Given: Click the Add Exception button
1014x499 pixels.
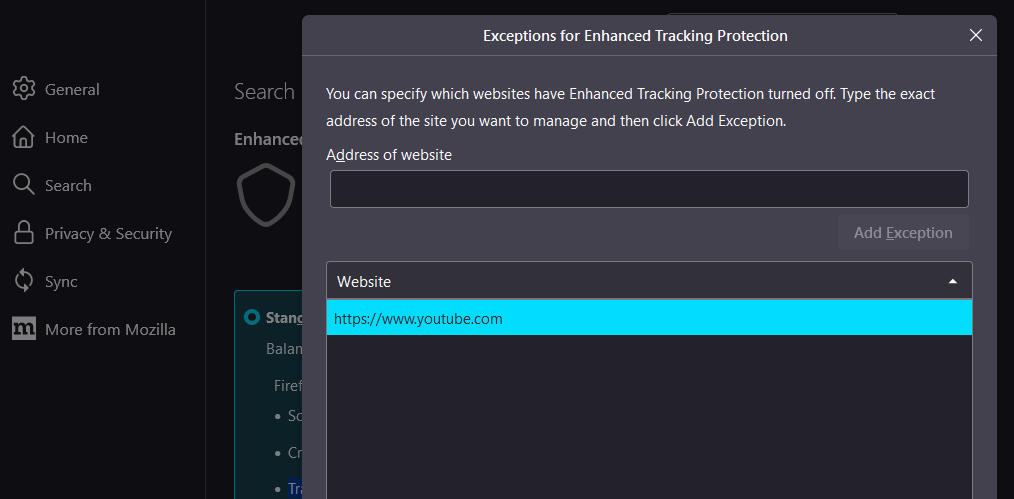Looking at the screenshot, I should pyautogui.click(x=903, y=233).
